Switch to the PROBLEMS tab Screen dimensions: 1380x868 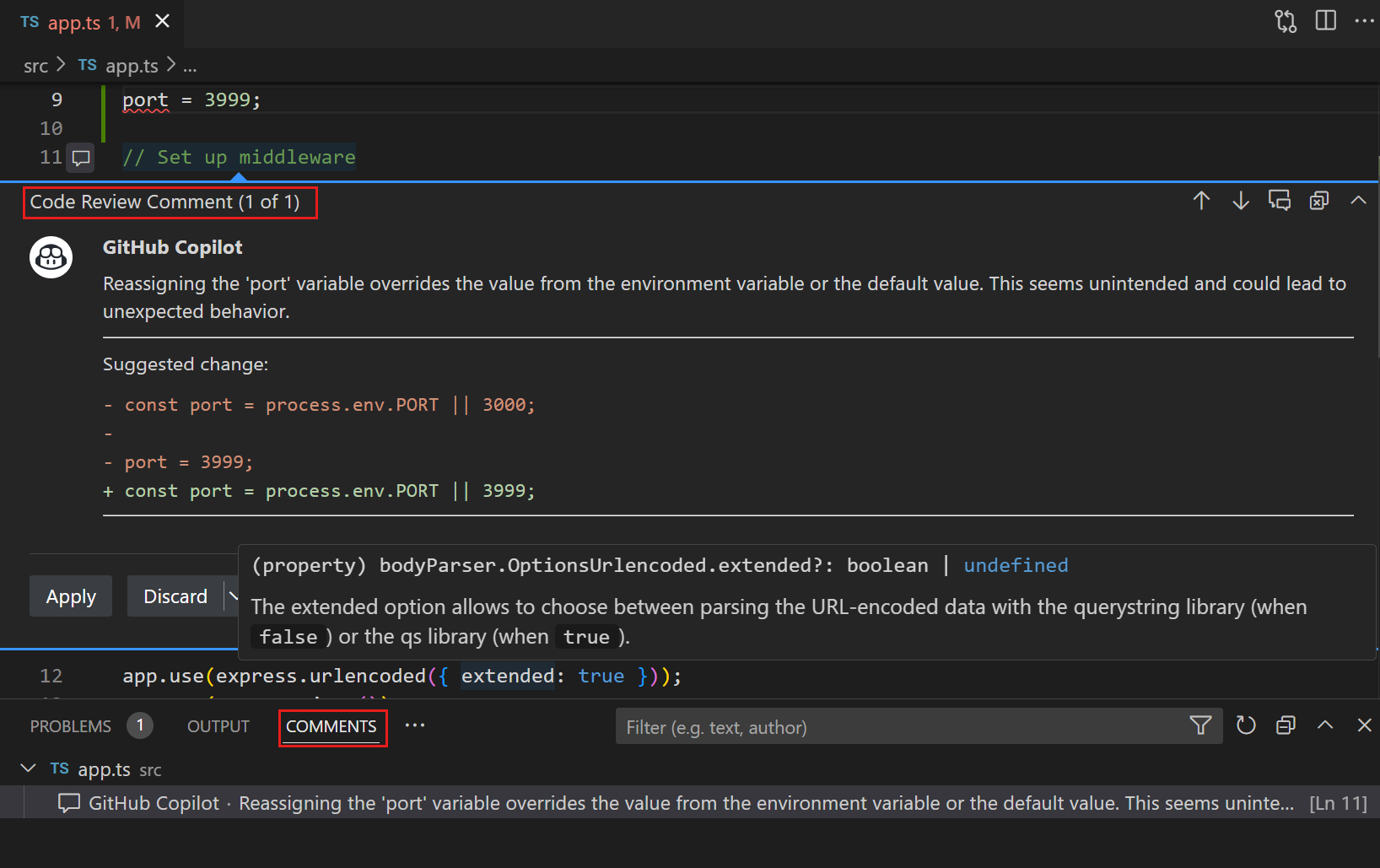pos(70,725)
